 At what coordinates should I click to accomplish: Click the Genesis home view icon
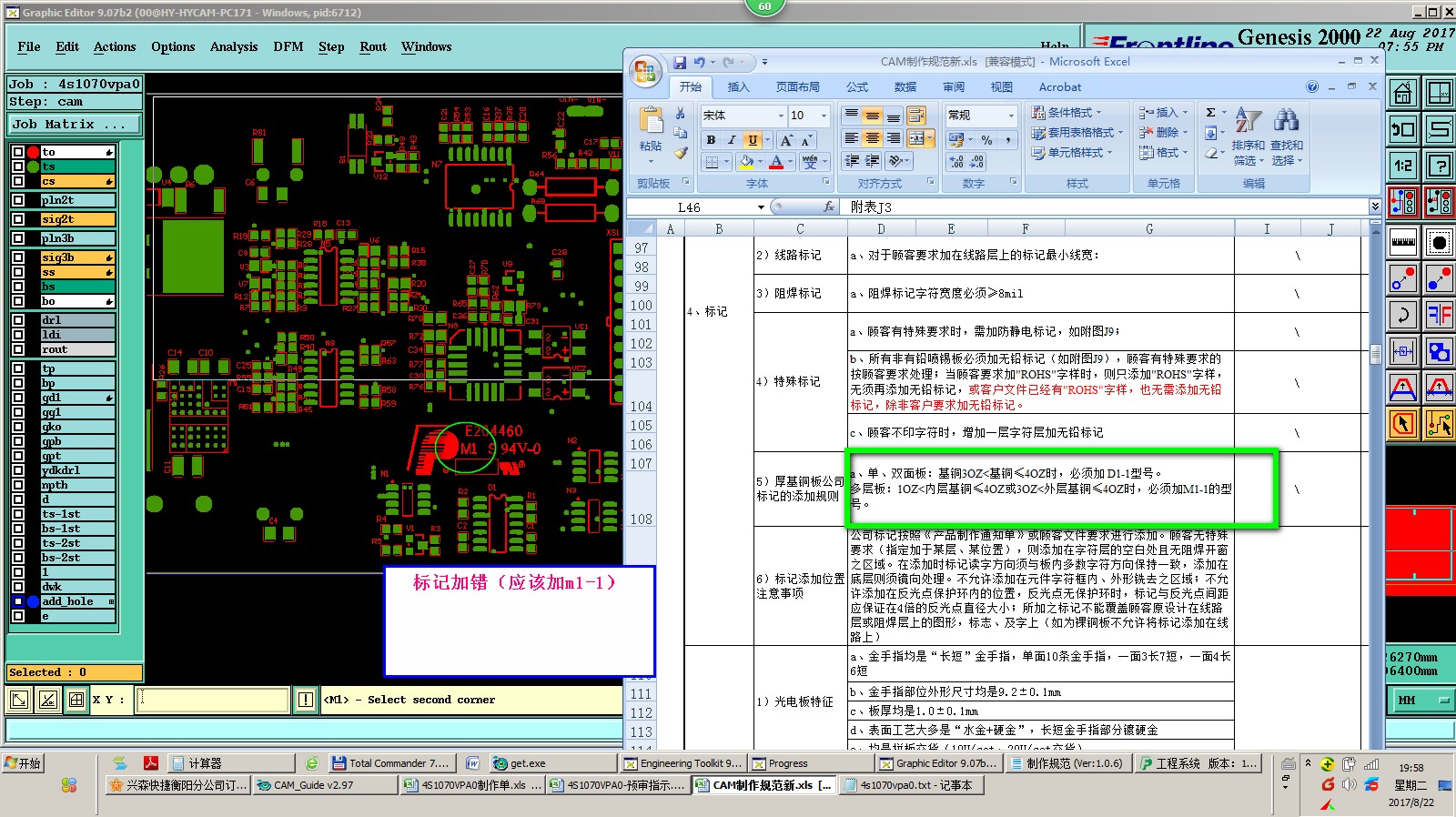pos(1402,93)
